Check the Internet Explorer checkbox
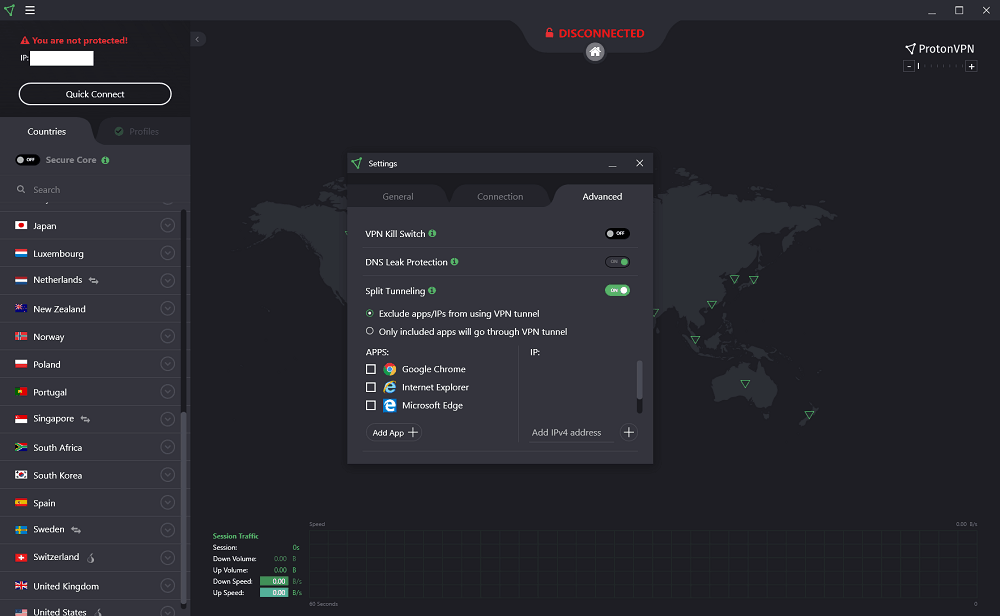The width and height of the screenshot is (1000, 616). coord(371,387)
